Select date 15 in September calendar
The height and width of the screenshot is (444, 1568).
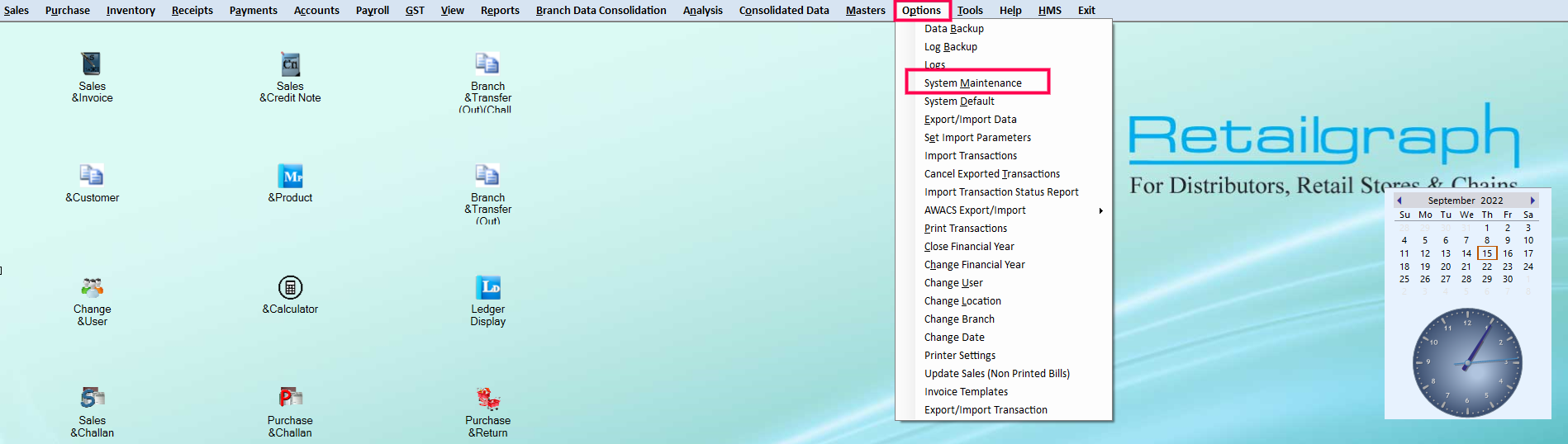(1487, 253)
